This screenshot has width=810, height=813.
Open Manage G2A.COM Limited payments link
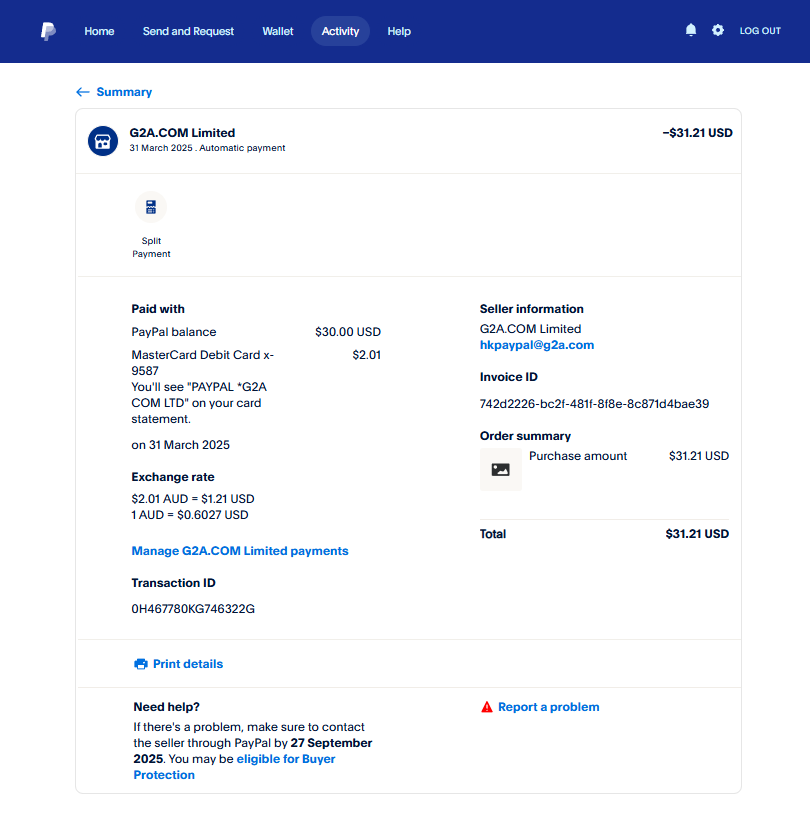[240, 551]
